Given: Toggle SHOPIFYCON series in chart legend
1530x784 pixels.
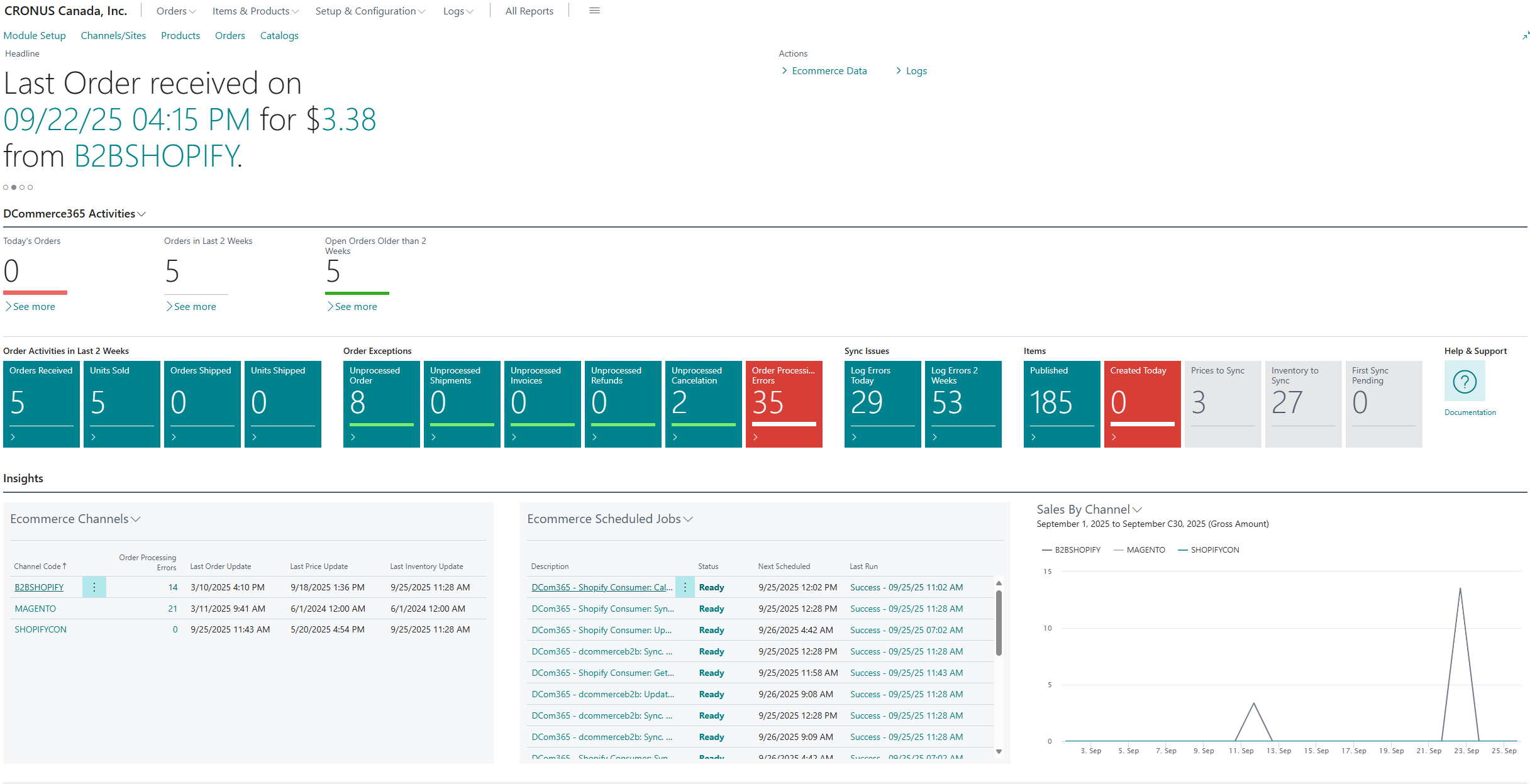Looking at the screenshot, I should pyautogui.click(x=1209, y=549).
